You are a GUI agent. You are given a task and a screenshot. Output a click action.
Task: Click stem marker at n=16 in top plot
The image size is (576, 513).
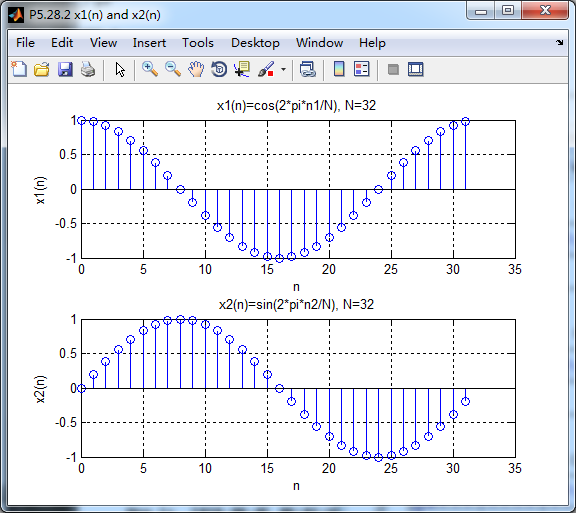280,259
